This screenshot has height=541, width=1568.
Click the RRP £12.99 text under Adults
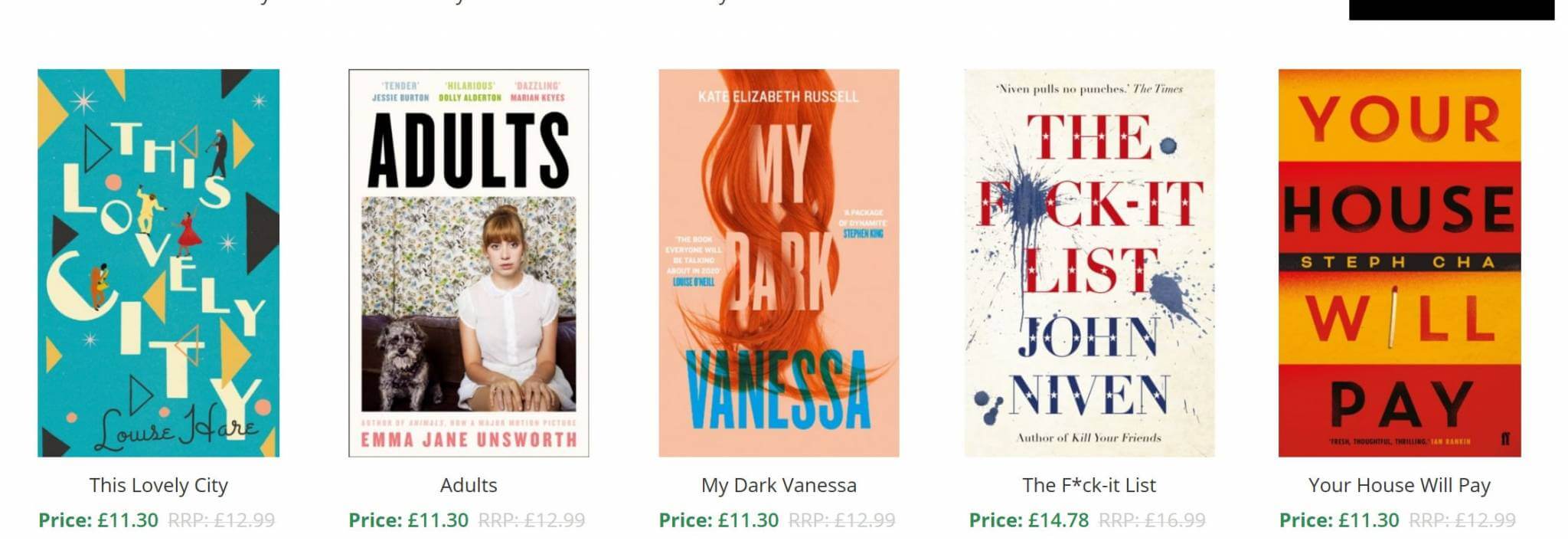click(531, 520)
